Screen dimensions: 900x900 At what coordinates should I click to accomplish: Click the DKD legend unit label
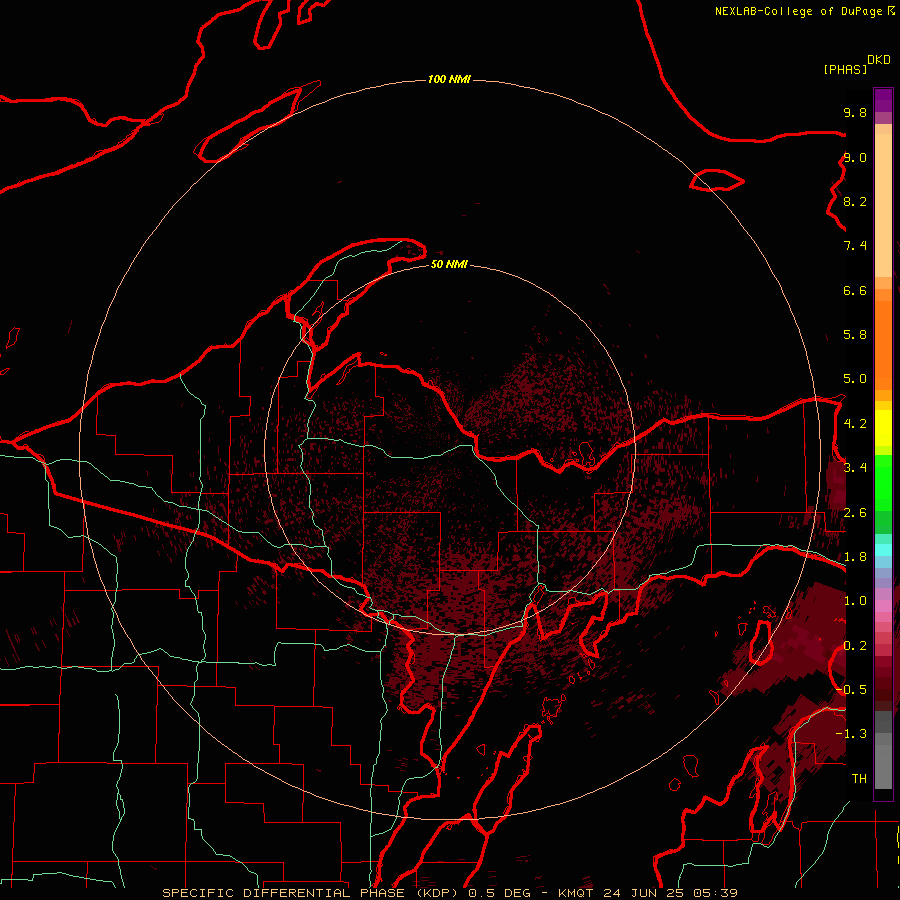[879, 60]
